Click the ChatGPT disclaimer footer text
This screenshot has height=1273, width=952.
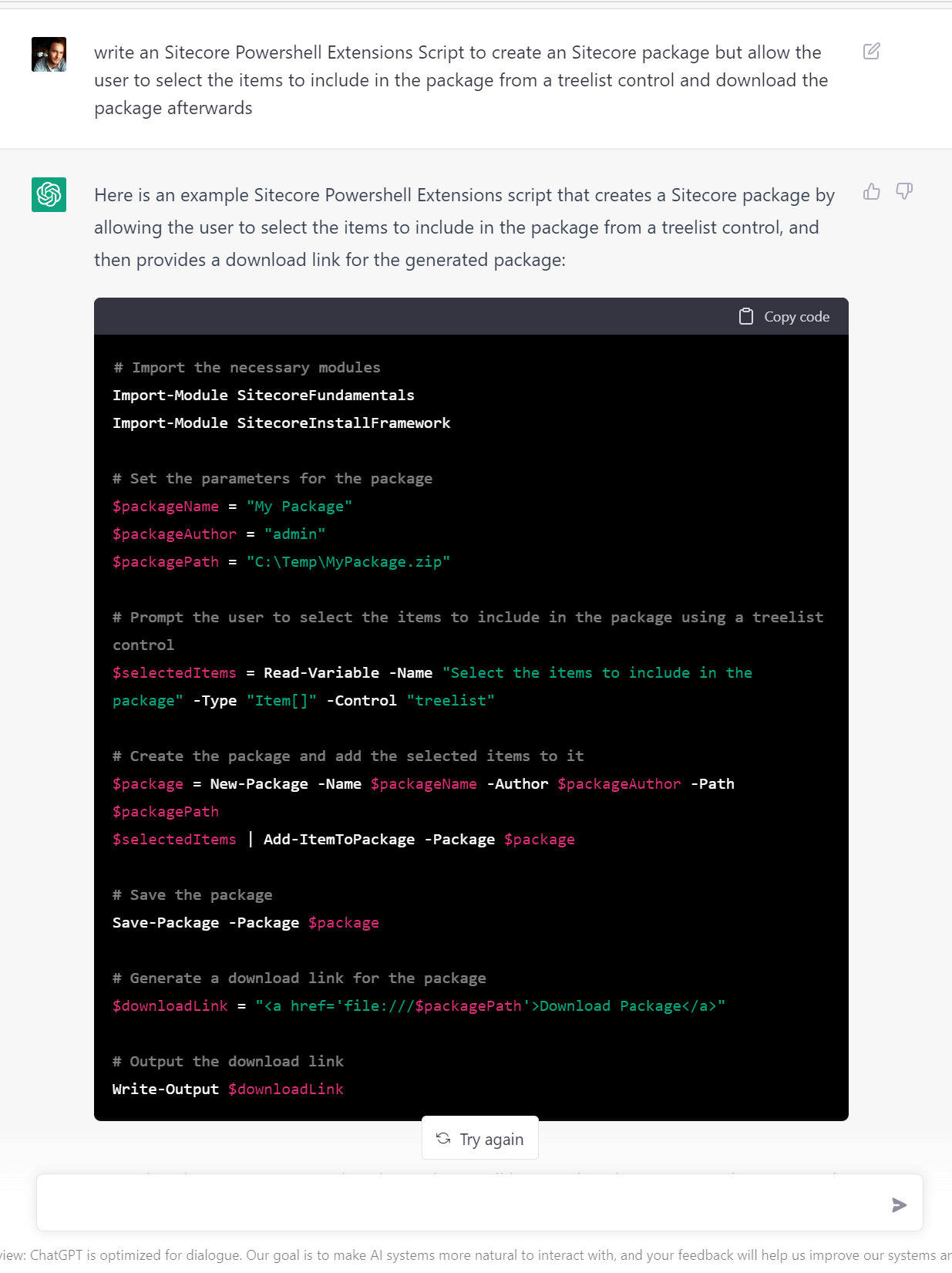pos(476,1255)
